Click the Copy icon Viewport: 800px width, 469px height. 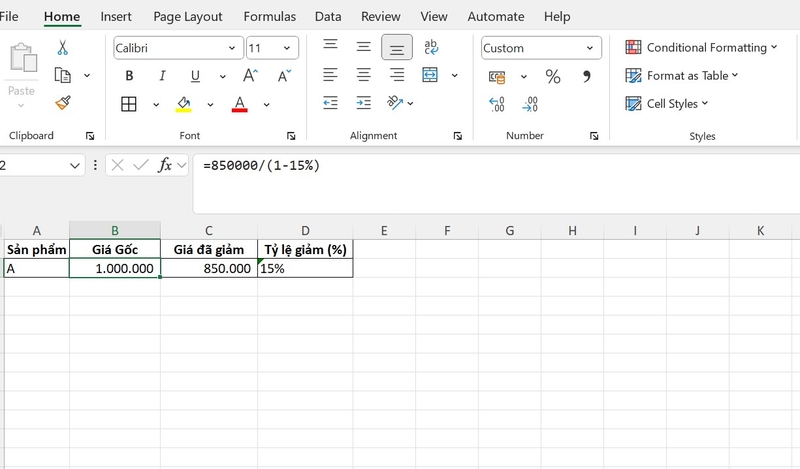pos(62,76)
